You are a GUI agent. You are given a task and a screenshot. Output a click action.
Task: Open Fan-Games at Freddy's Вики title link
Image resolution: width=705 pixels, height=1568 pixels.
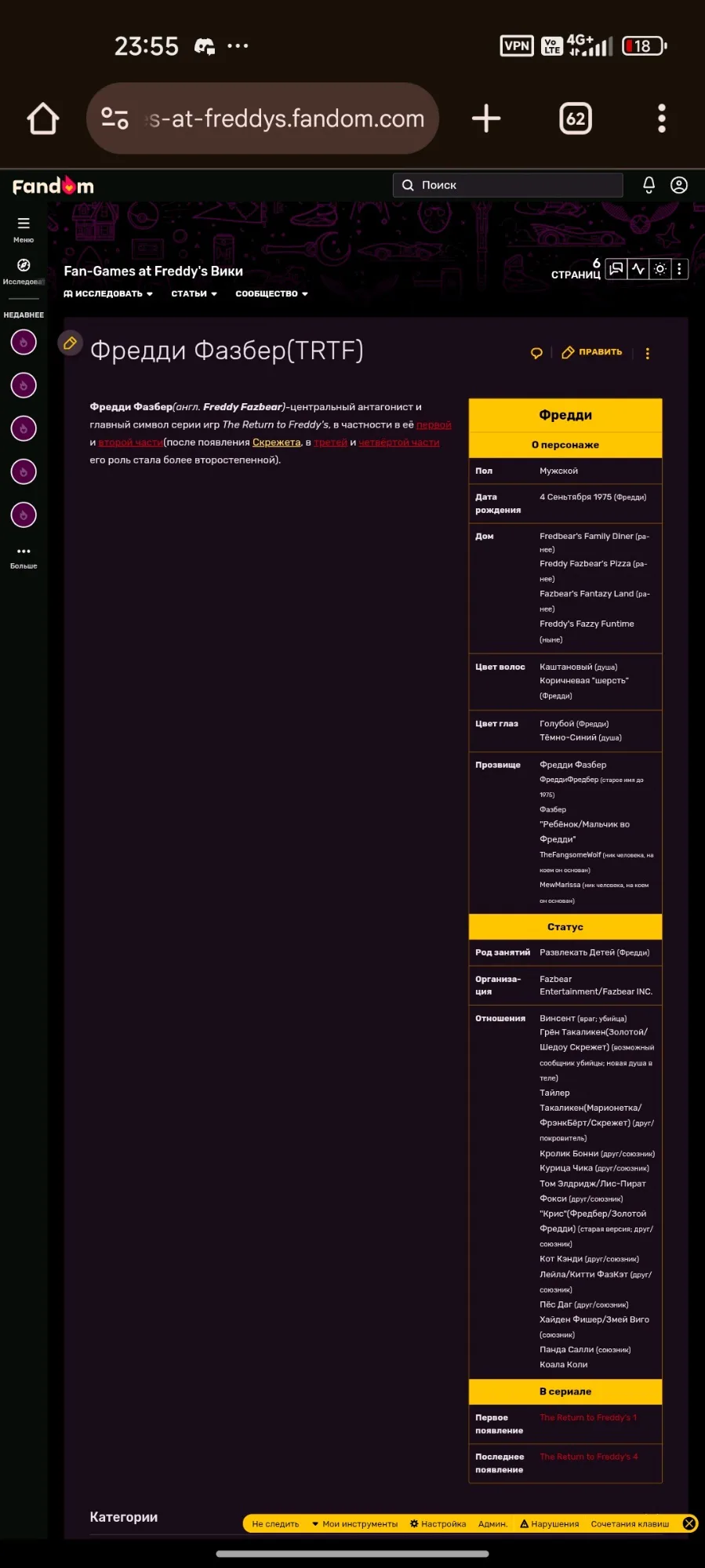[x=153, y=271]
